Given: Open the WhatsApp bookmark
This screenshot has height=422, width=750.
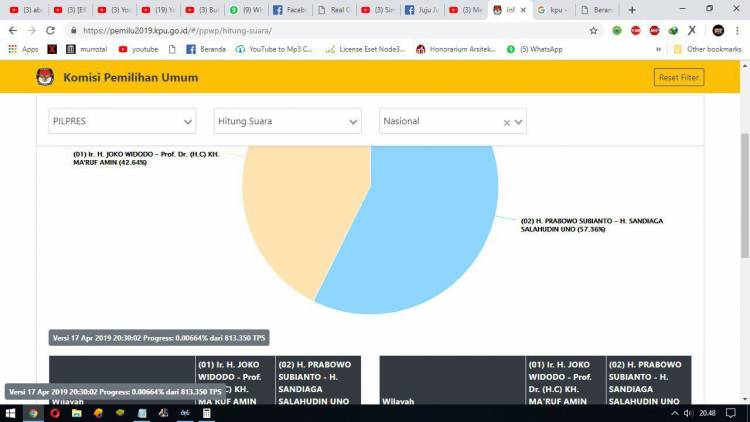Looking at the screenshot, I should 535,49.
